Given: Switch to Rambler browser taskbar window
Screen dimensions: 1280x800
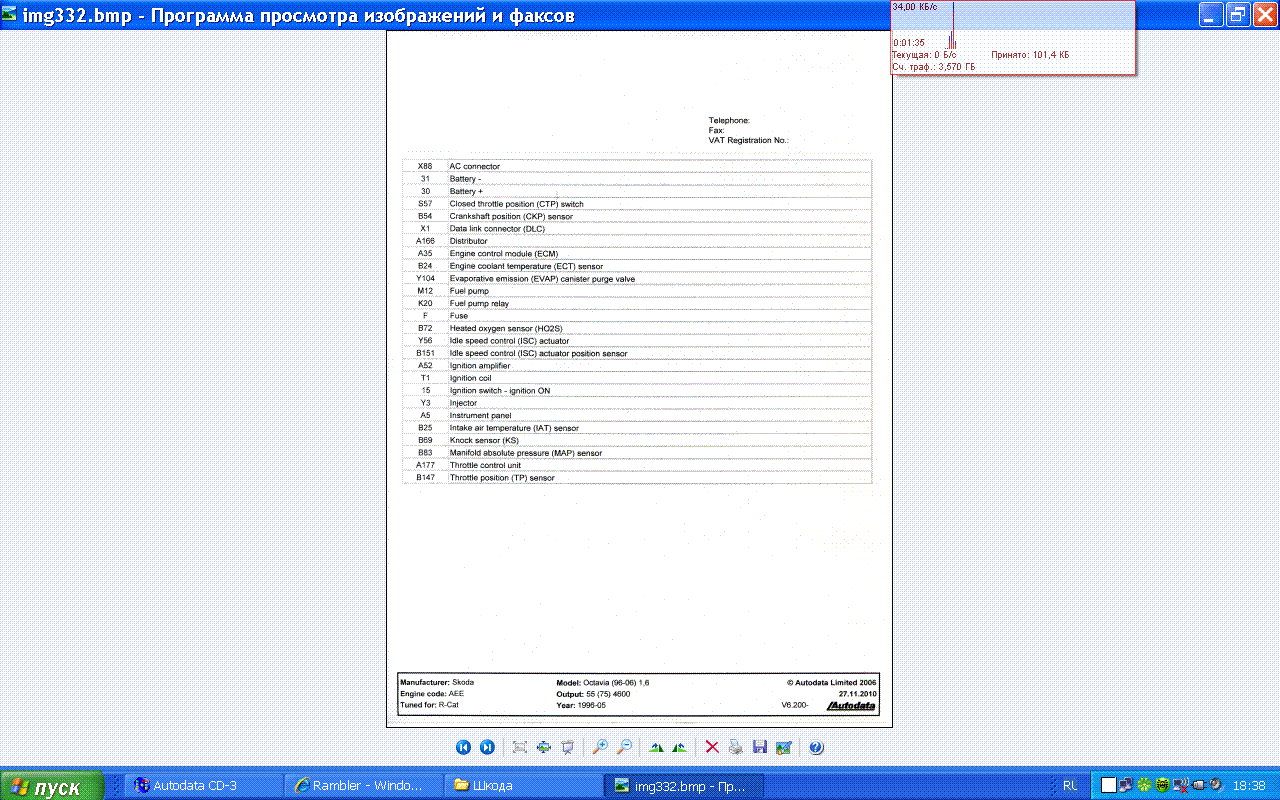Looking at the screenshot, I should click(364, 786).
